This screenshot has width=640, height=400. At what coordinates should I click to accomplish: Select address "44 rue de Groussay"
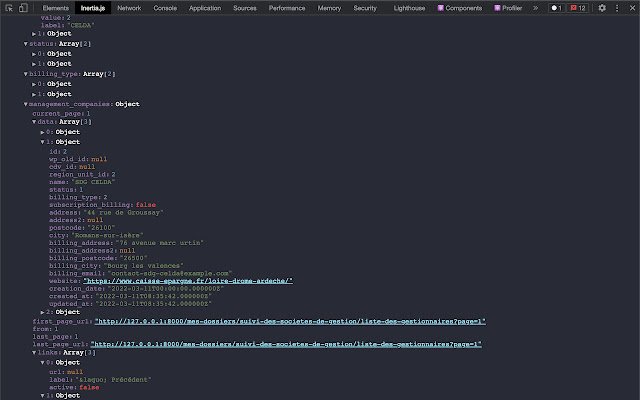coord(124,213)
